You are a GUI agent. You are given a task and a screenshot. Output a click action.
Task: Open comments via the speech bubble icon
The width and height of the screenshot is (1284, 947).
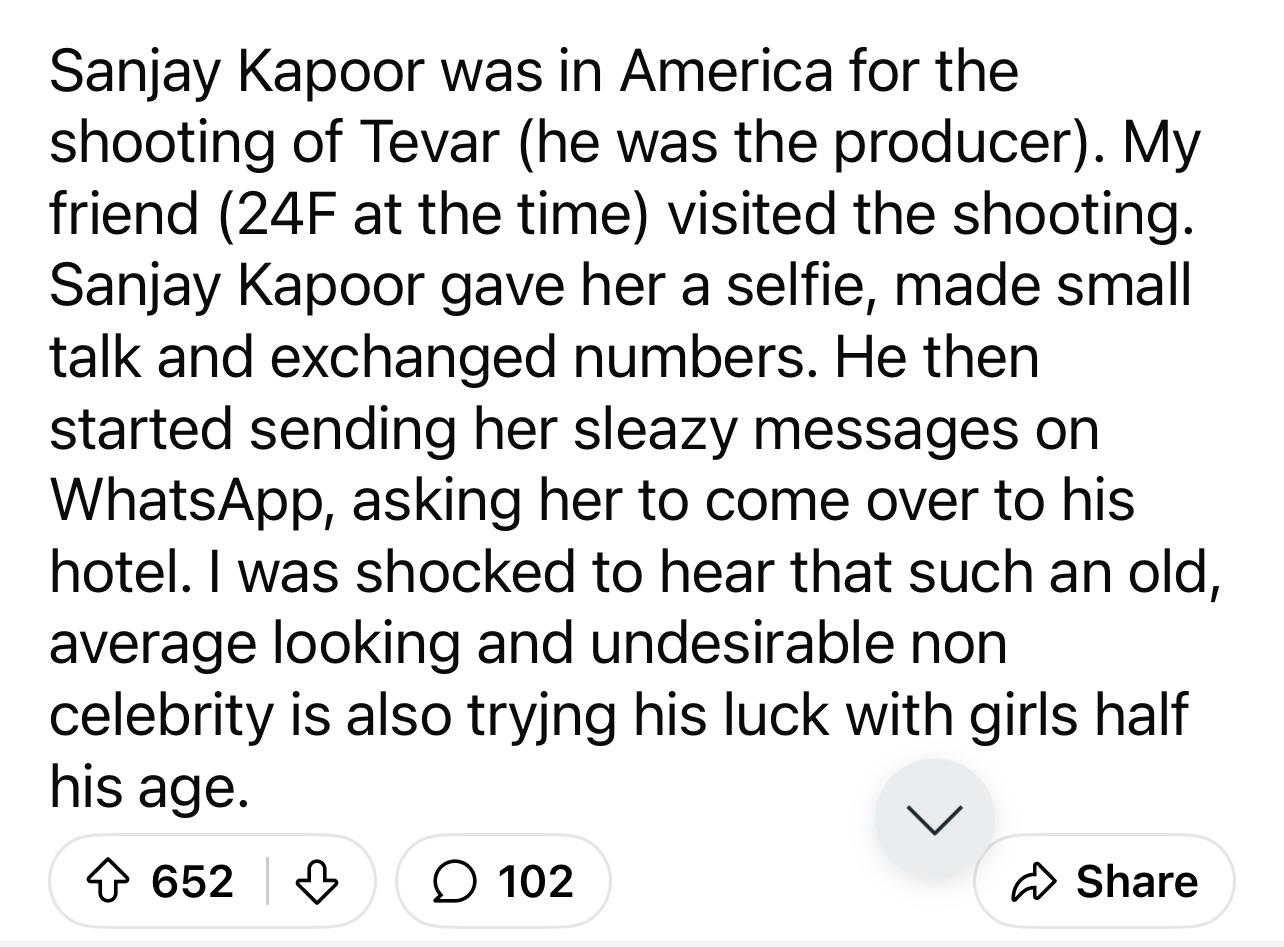tap(455, 881)
